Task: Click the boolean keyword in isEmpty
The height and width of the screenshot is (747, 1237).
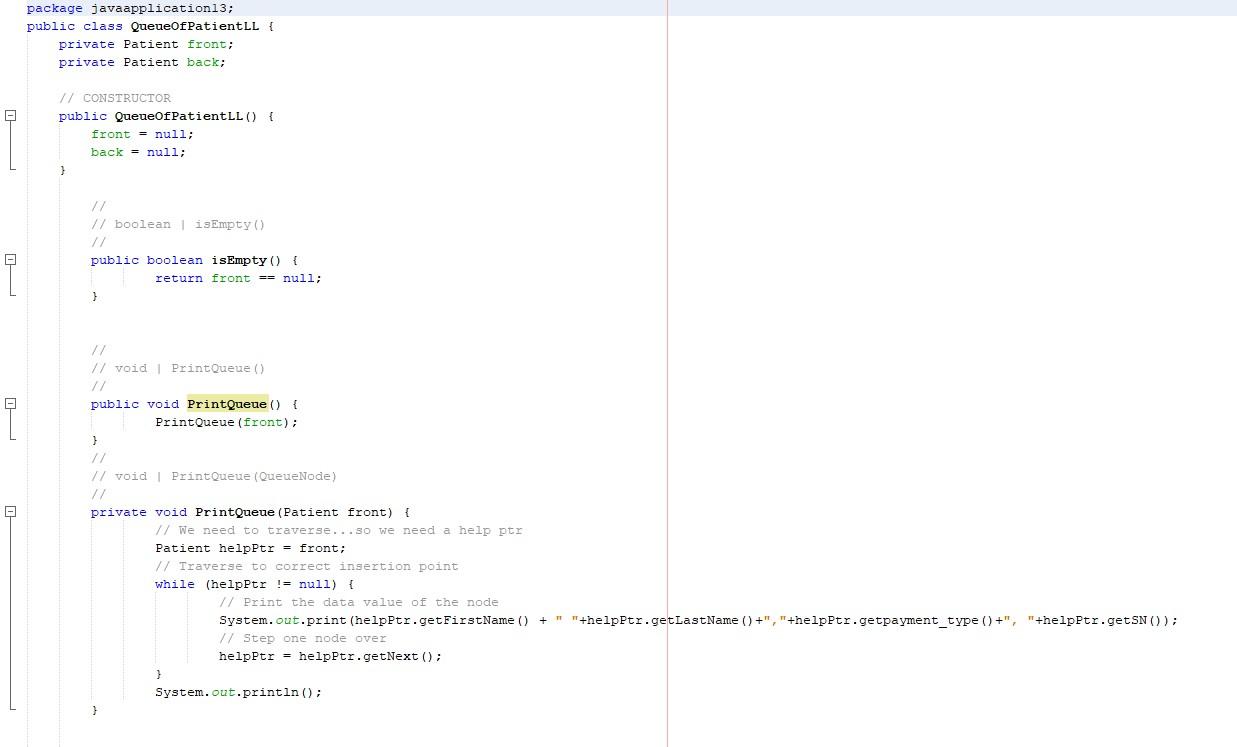Action: 175,259
